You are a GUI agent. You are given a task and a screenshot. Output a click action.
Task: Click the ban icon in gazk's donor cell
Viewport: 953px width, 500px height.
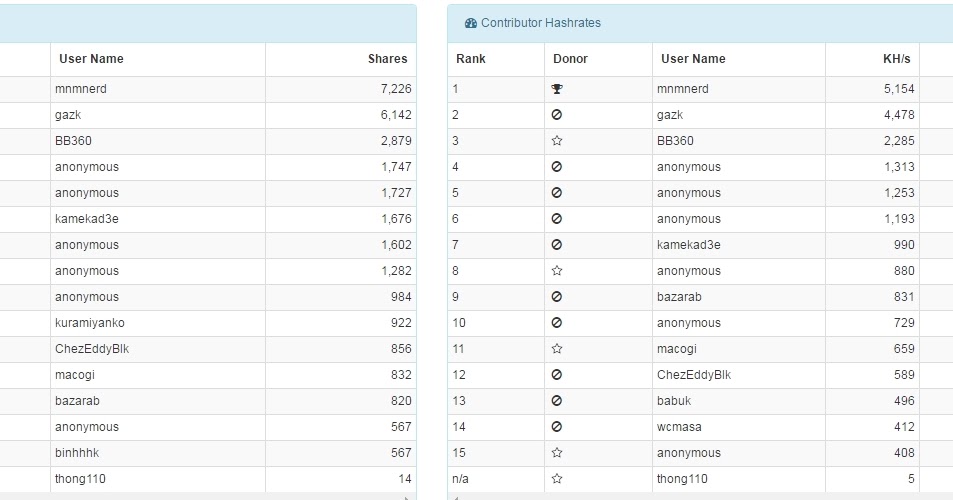click(x=557, y=115)
